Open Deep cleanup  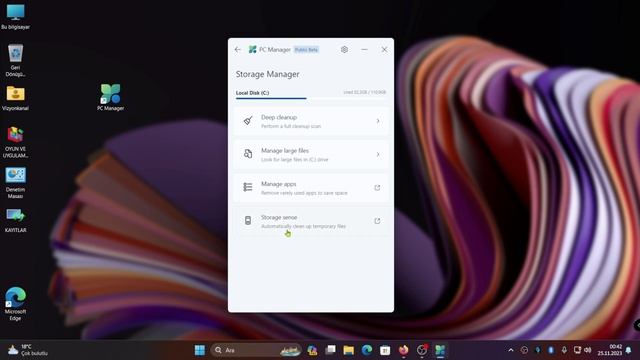[x=311, y=121]
